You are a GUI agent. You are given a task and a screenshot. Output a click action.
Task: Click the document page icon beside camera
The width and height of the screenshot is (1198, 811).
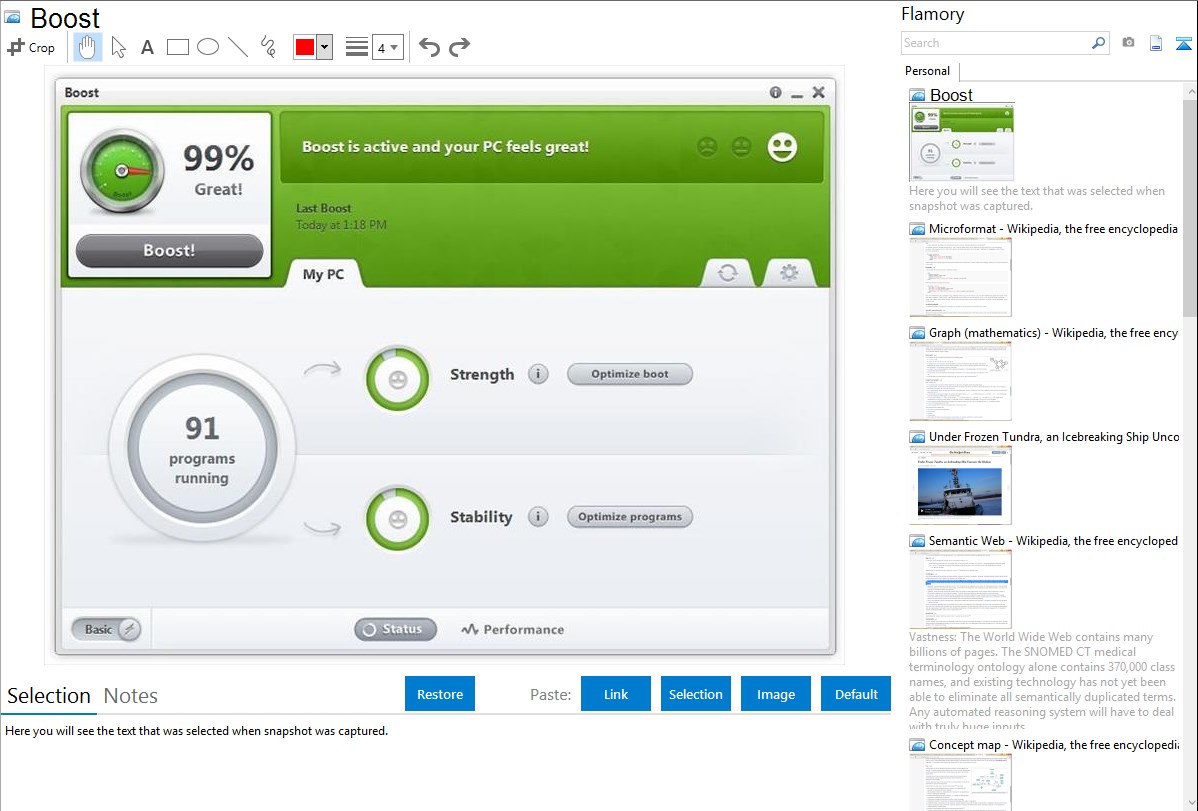(x=1156, y=43)
